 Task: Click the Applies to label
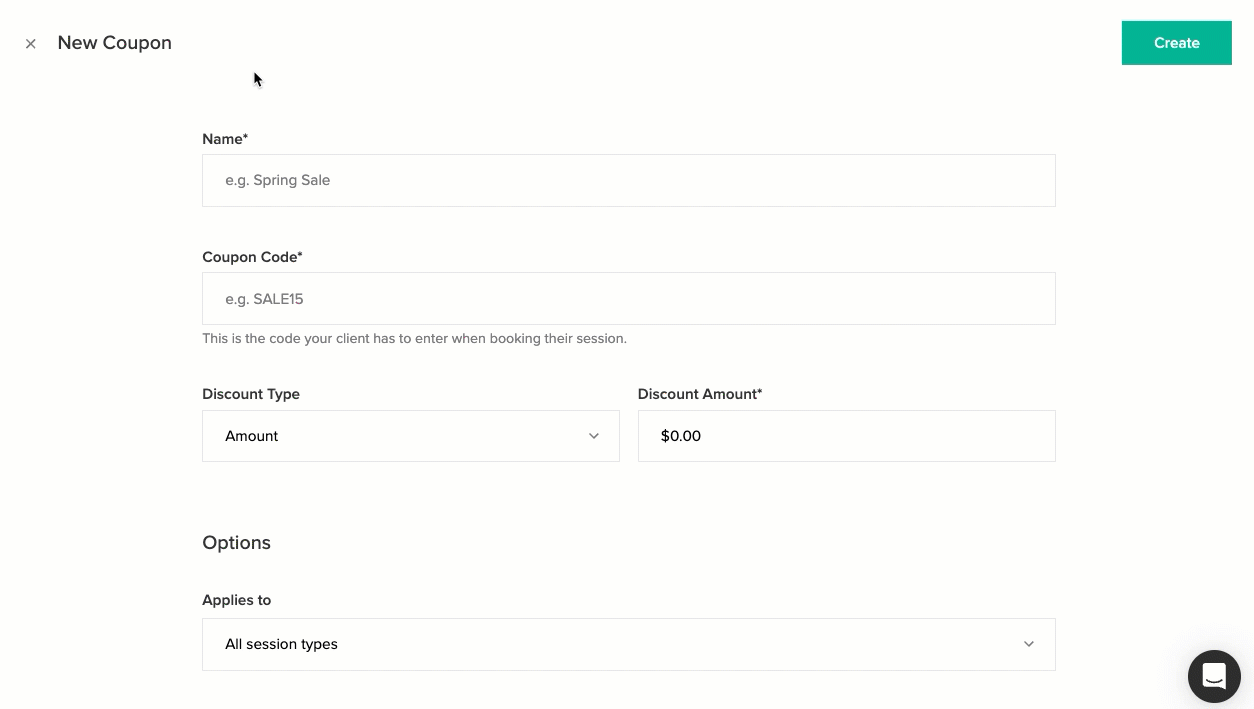click(x=236, y=600)
